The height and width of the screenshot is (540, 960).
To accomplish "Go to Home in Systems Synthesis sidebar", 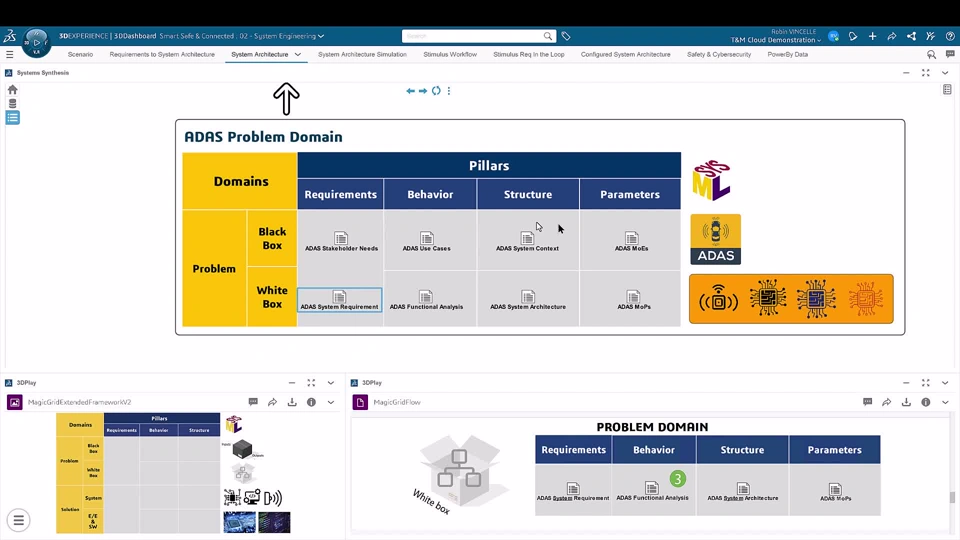I will pyautogui.click(x=12, y=89).
